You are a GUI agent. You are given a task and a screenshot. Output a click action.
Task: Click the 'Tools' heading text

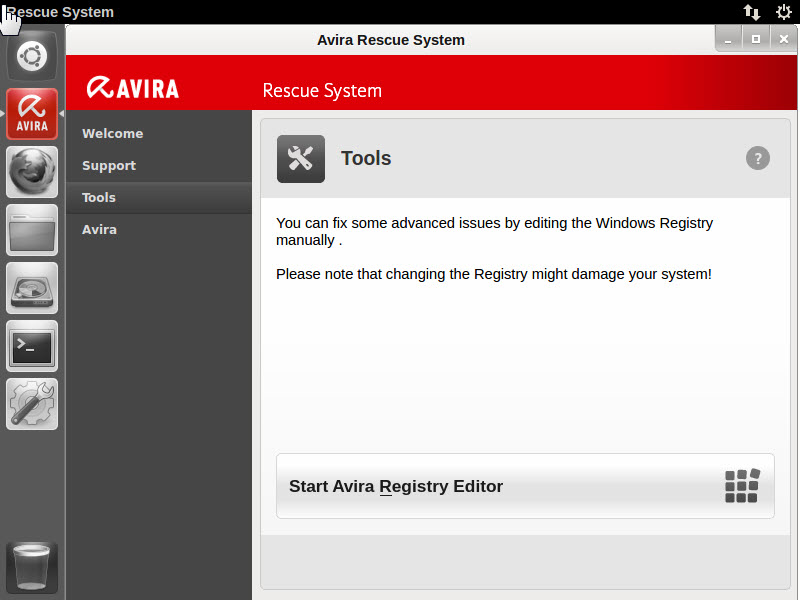pos(366,158)
